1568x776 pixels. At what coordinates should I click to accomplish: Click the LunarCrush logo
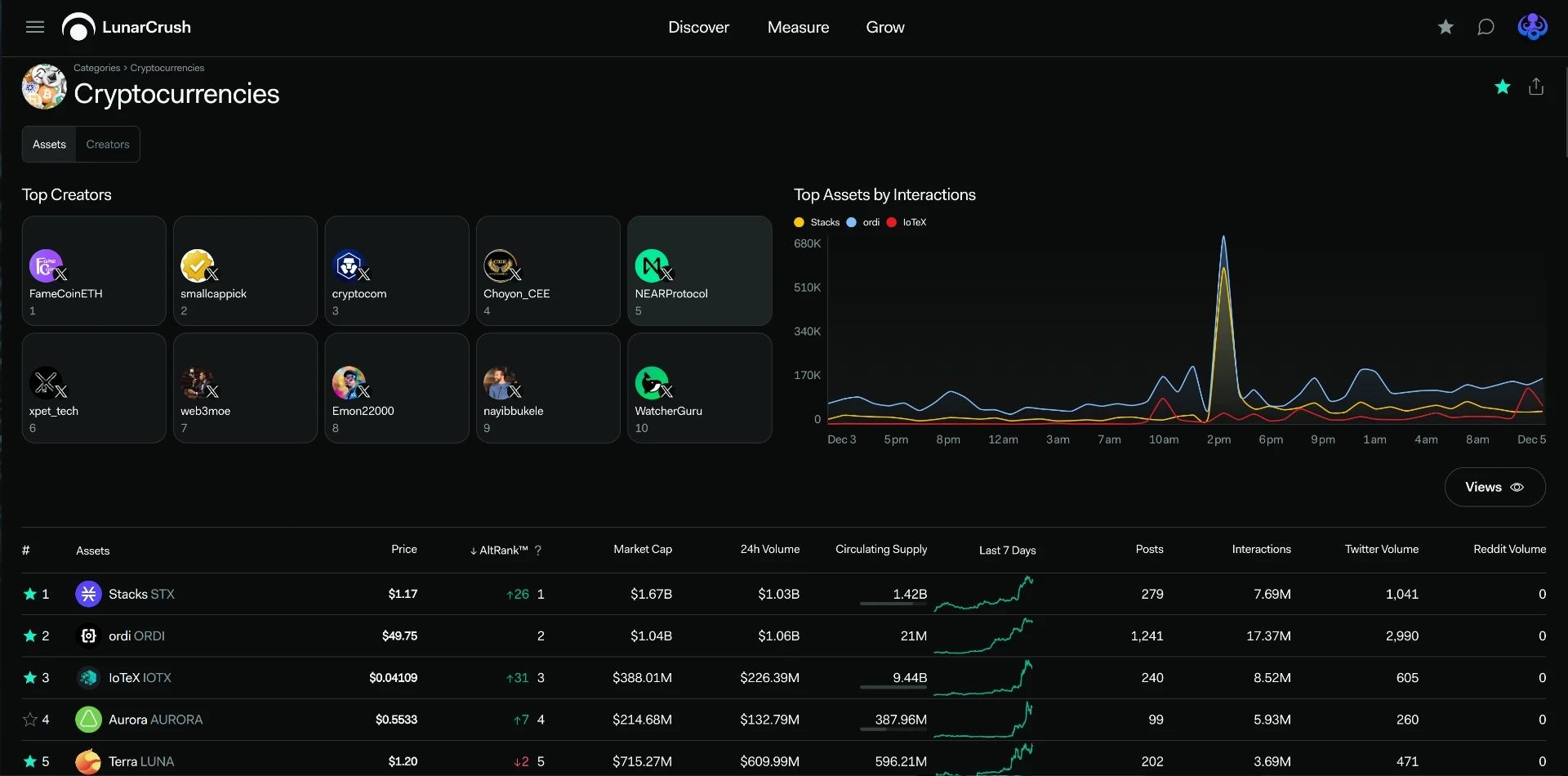pos(127,27)
